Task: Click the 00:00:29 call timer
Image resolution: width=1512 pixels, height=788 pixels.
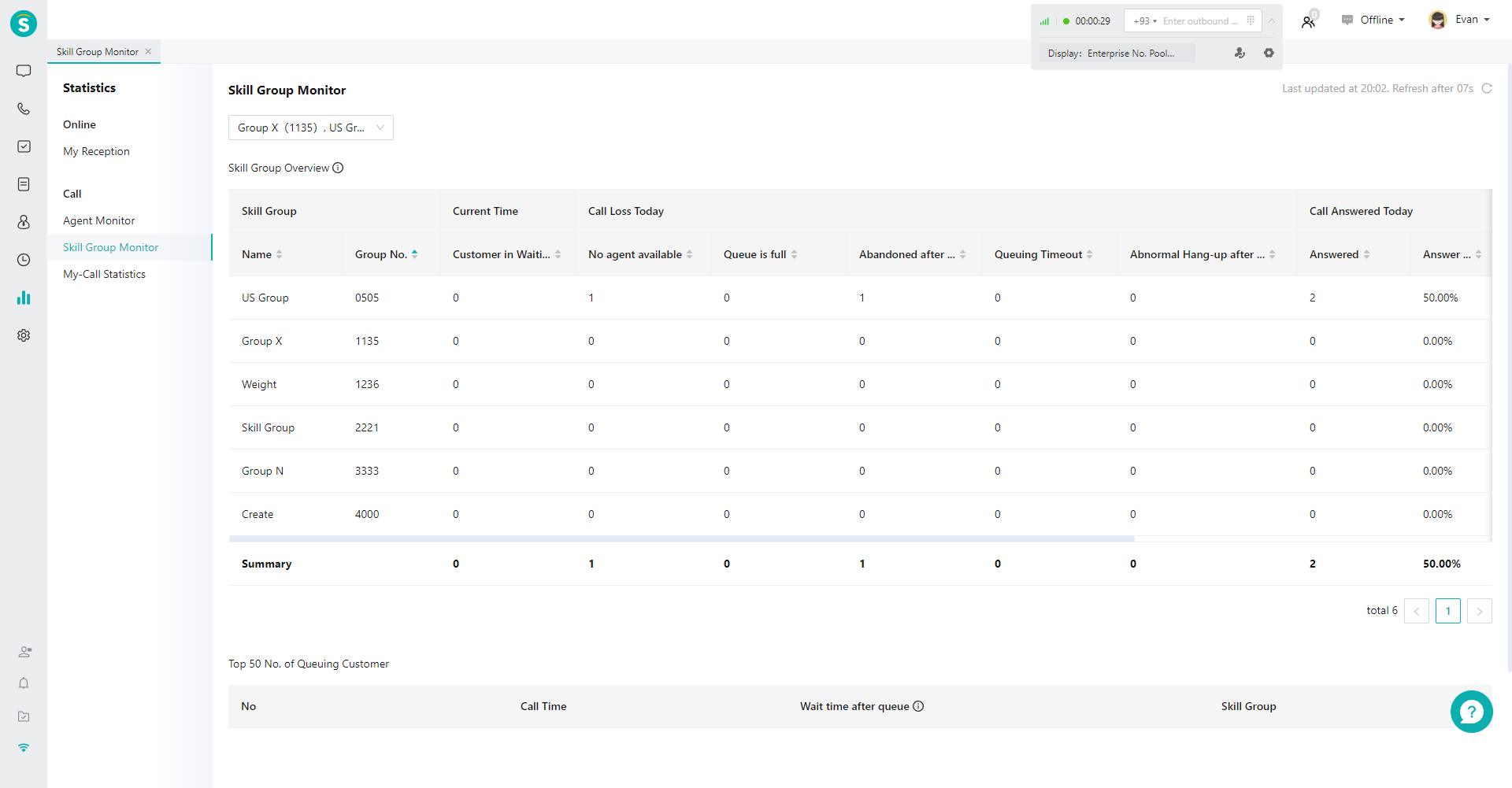Action: [x=1092, y=21]
